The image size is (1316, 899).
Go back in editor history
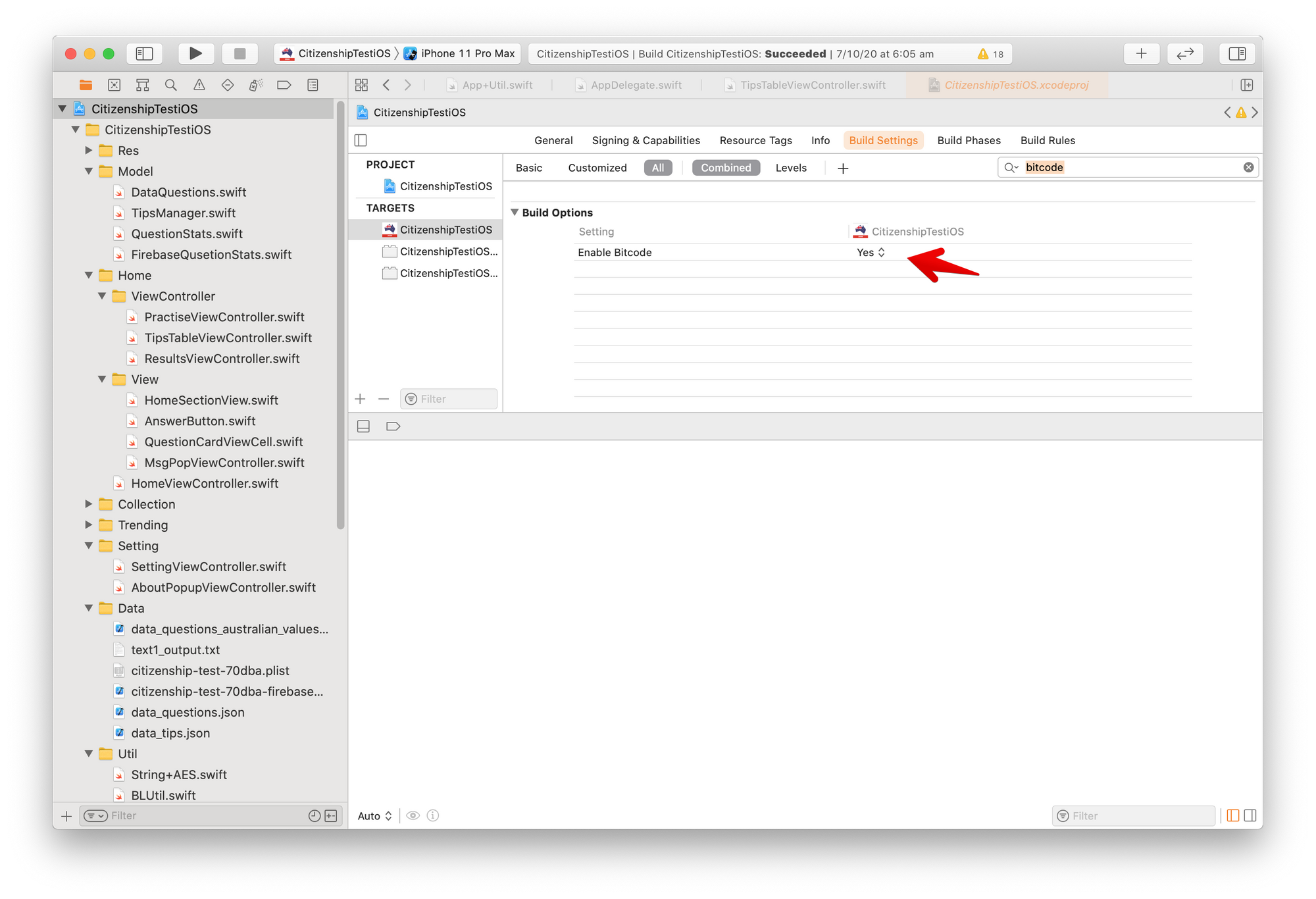click(x=386, y=85)
